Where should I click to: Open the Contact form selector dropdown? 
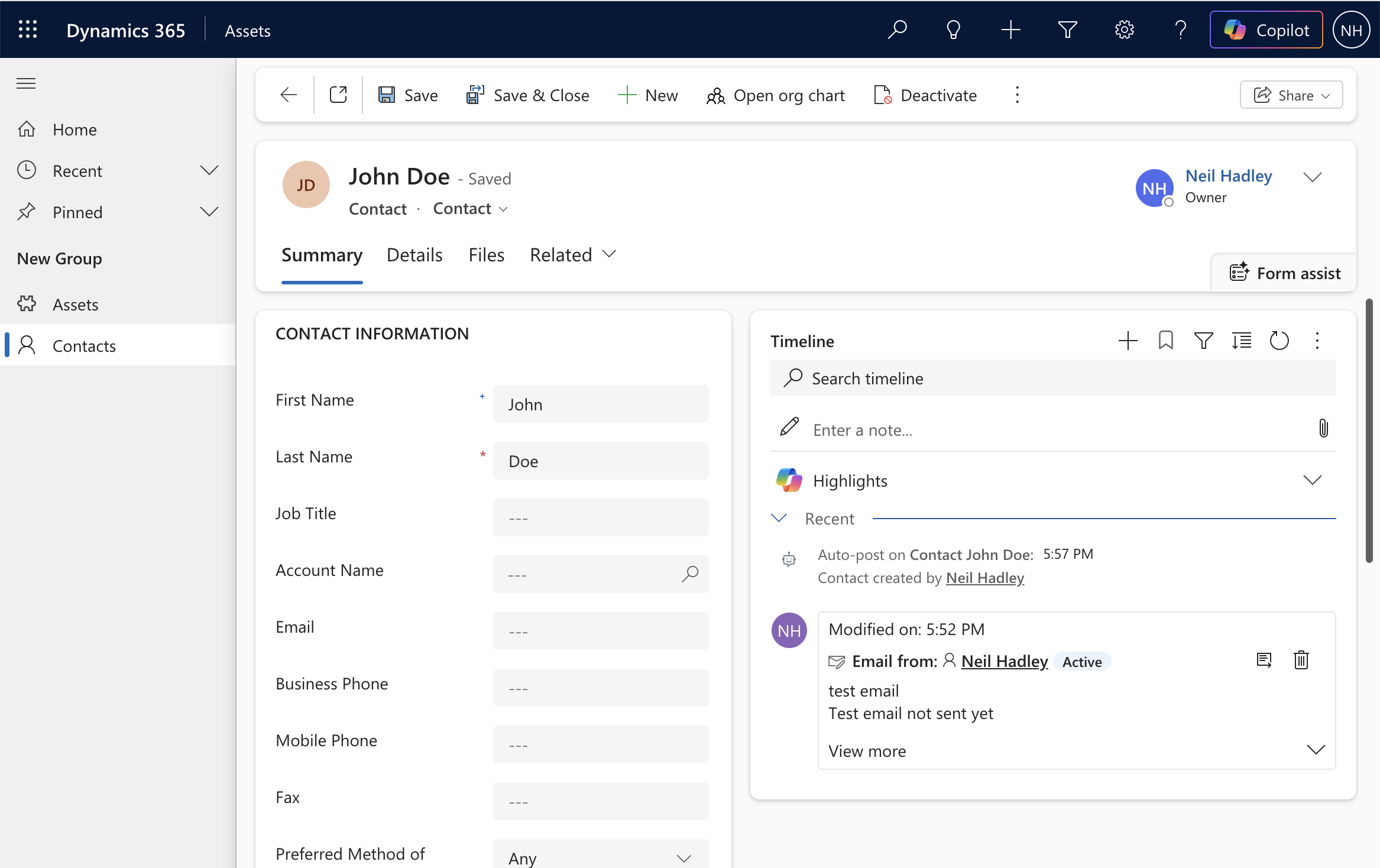[x=471, y=209]
